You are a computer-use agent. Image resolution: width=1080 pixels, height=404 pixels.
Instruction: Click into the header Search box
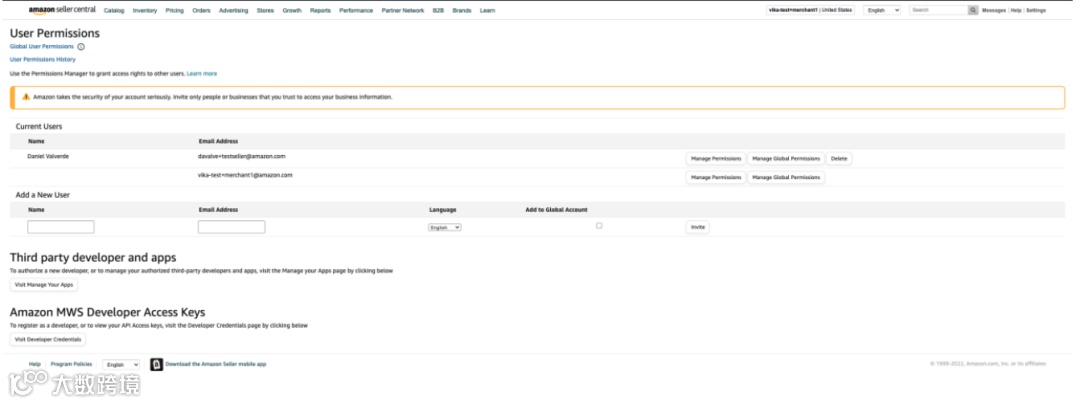click(938, 10)
